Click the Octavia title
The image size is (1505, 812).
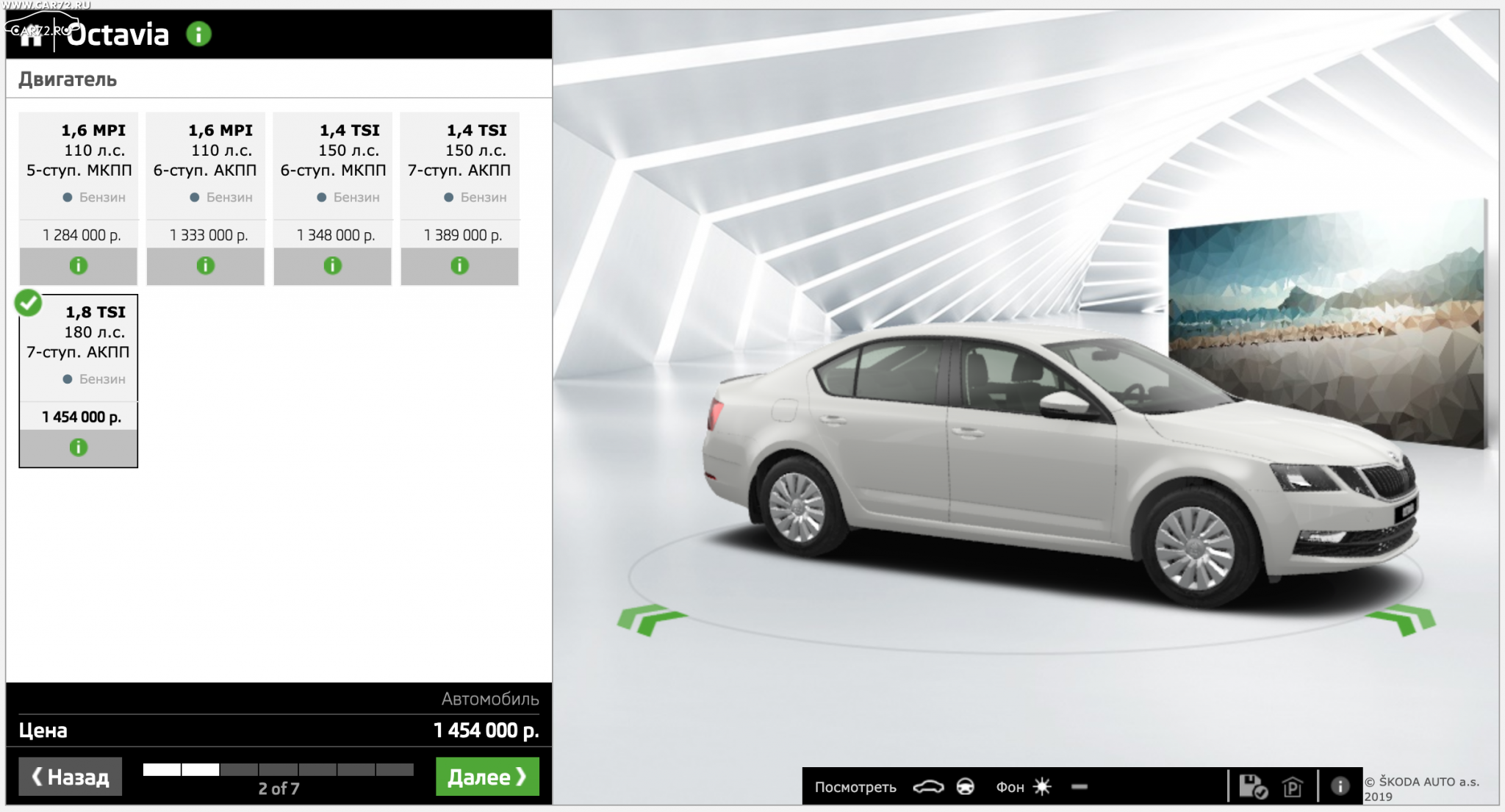pyautogui.click(x=118, y=35)
